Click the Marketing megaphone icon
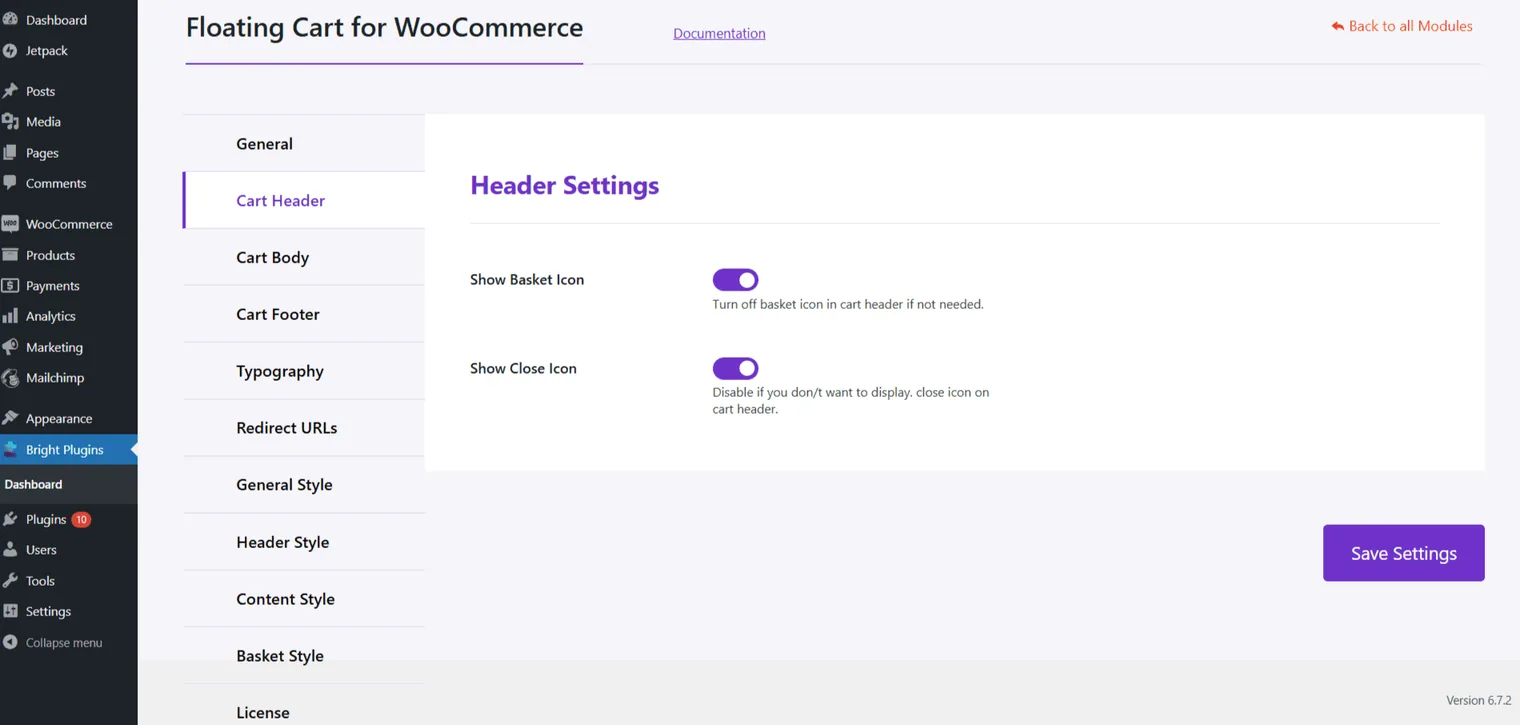This screenshot has height=725, width=1520. [x=10, y=347]
